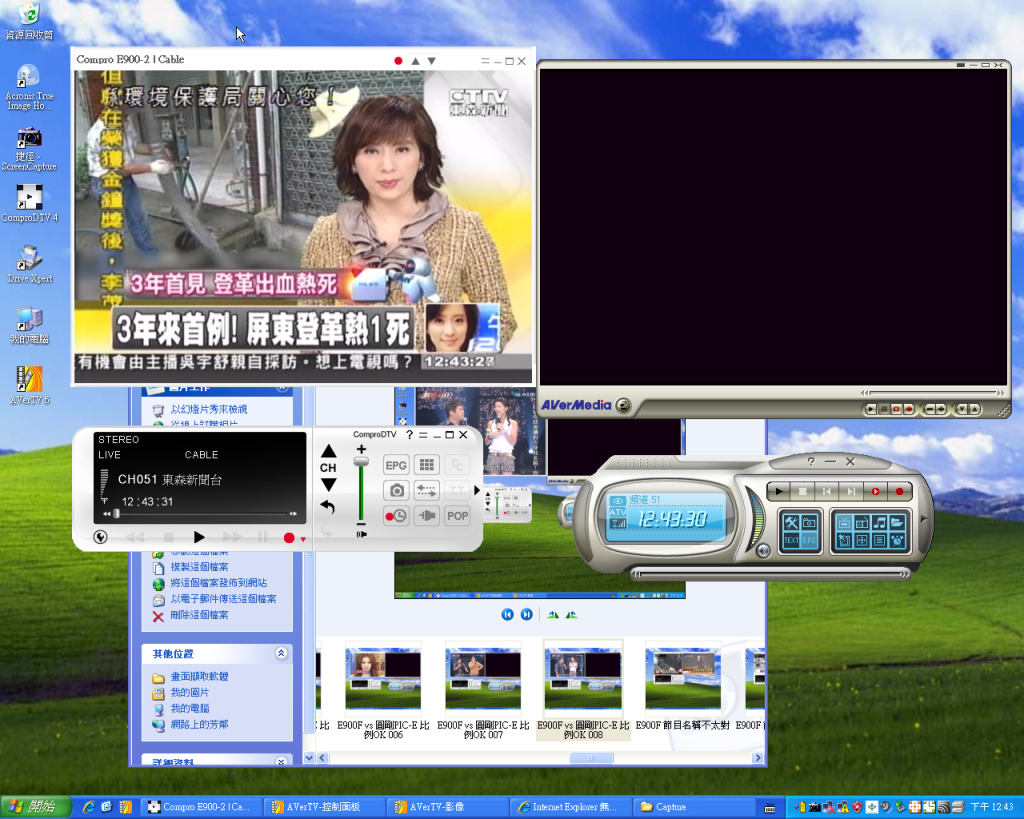Click the AVerTV multi-channel preview icon
The height and width of the screenshot is (819, 1024).
coord(862,540)
